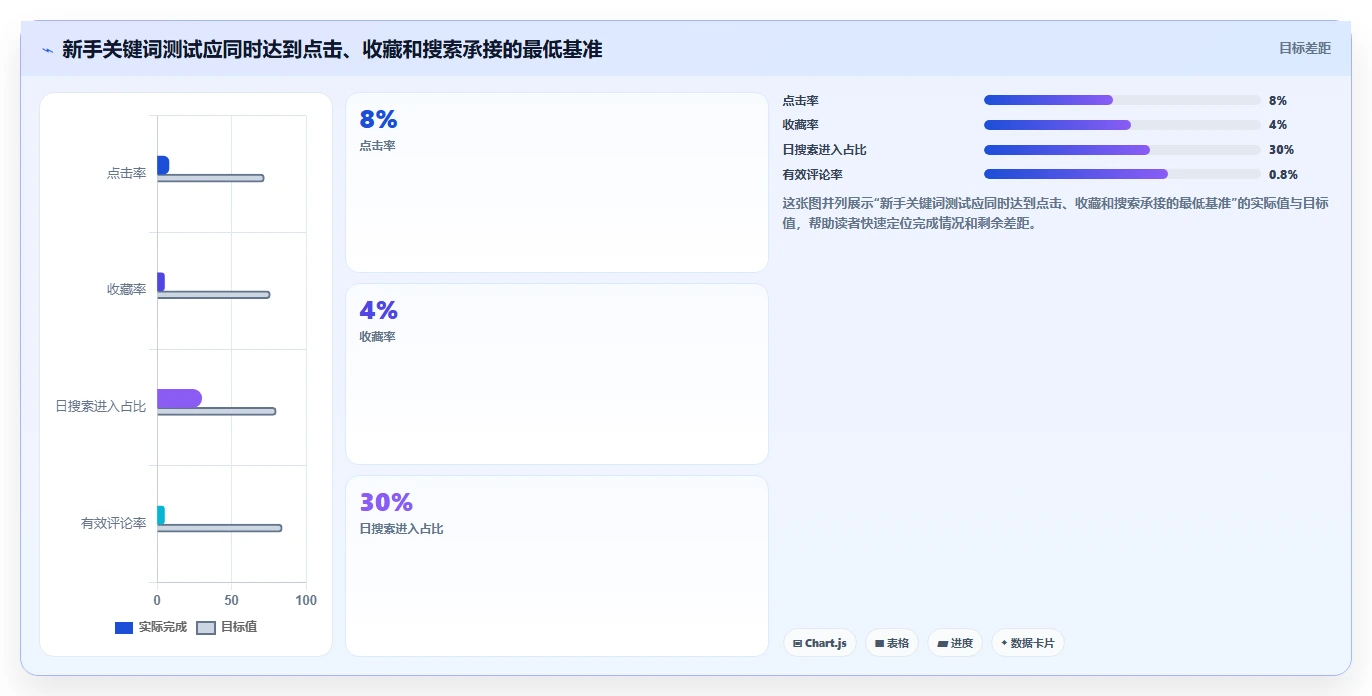1372x696 pixels.
Task: Click the 点击率 target bar in chart
Action: click(210, 178)
